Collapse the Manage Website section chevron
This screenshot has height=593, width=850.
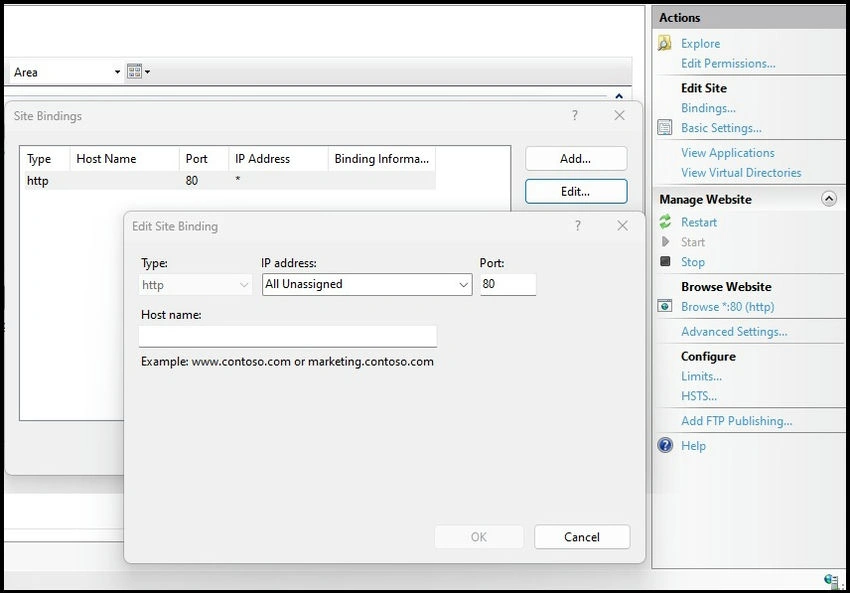(x=829, y=198)
